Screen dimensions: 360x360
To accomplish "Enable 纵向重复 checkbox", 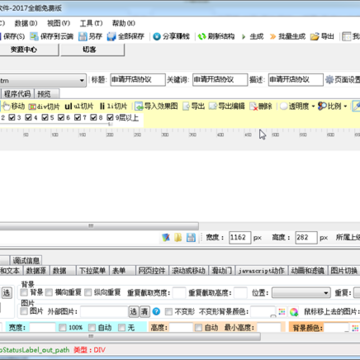I will pos(88,293).
